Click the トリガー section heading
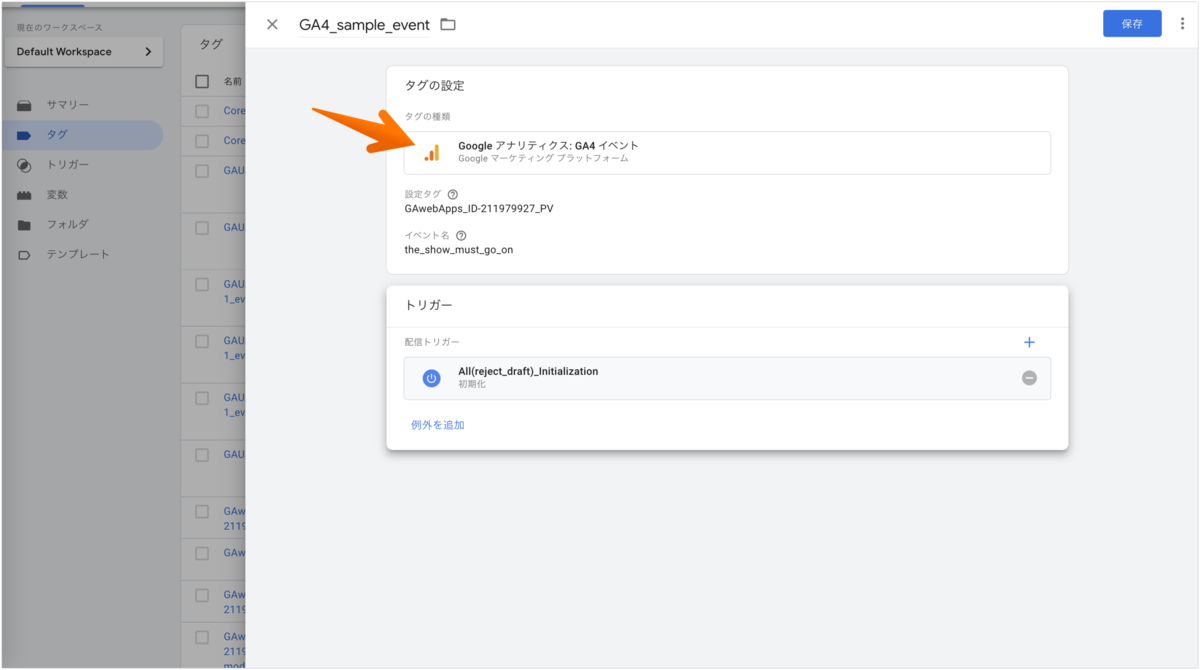 [429, 305]
